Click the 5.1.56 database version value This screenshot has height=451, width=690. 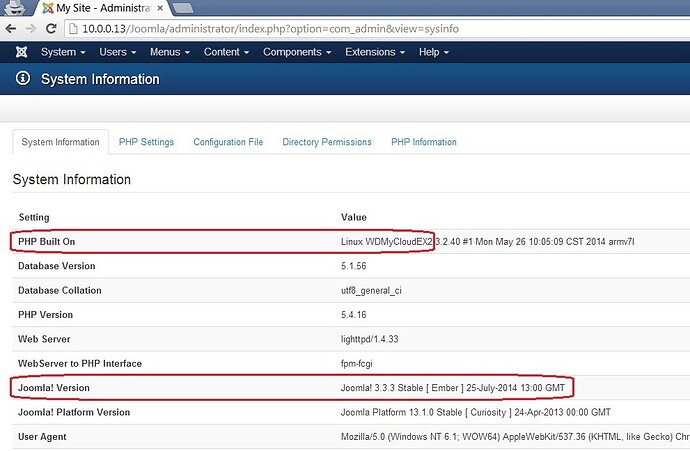(353, 266)
